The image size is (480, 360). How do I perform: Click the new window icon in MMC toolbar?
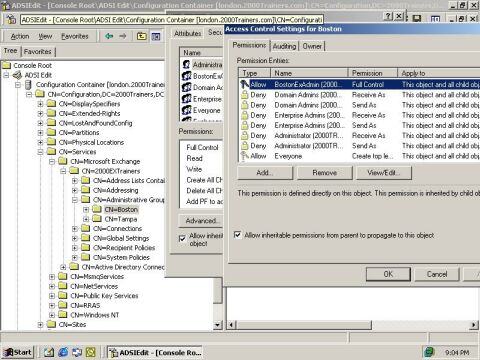[435, 19]
